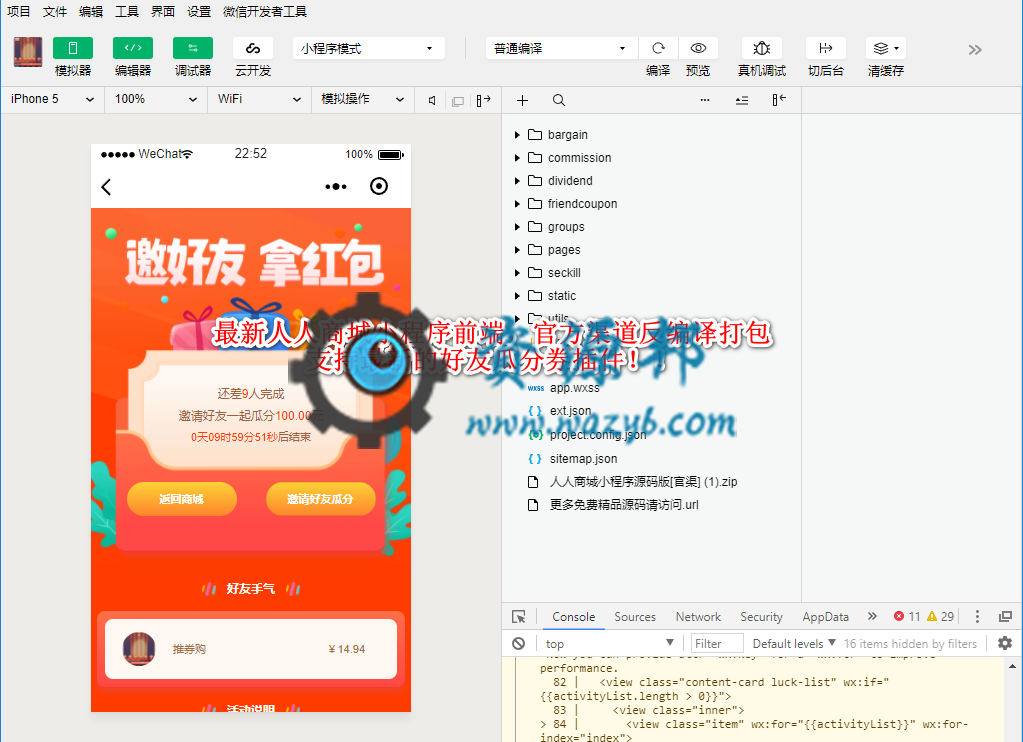Open the clear cache (清缓存) menu
Screen dimensions: 1023x742
[885, 48]
